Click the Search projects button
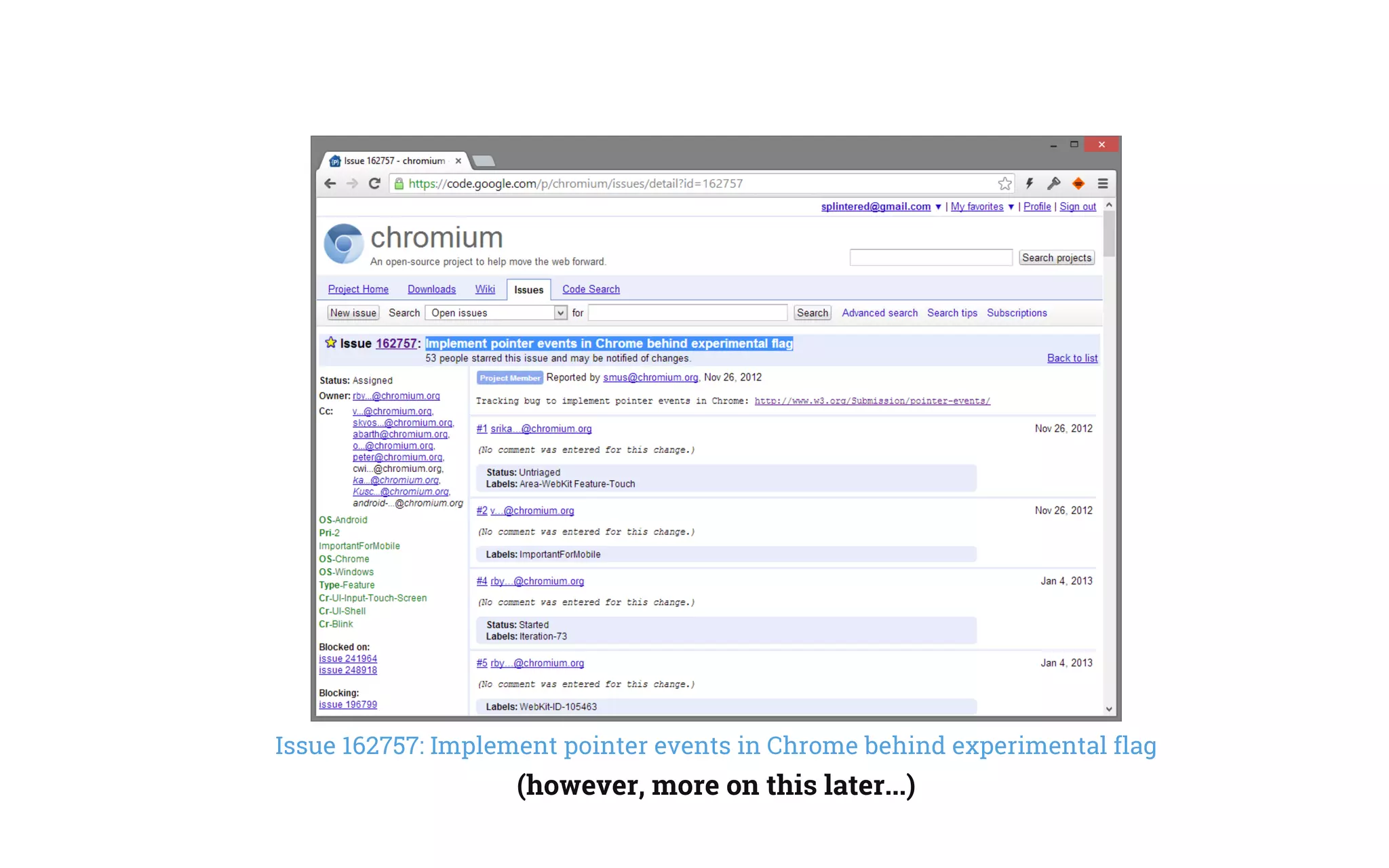 point(1057,258)
